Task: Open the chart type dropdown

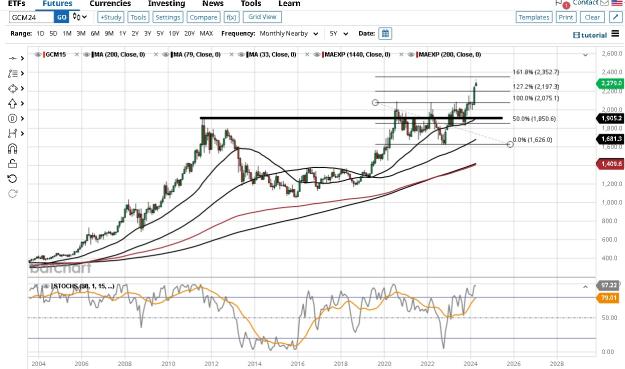Action: click(80, 17)
